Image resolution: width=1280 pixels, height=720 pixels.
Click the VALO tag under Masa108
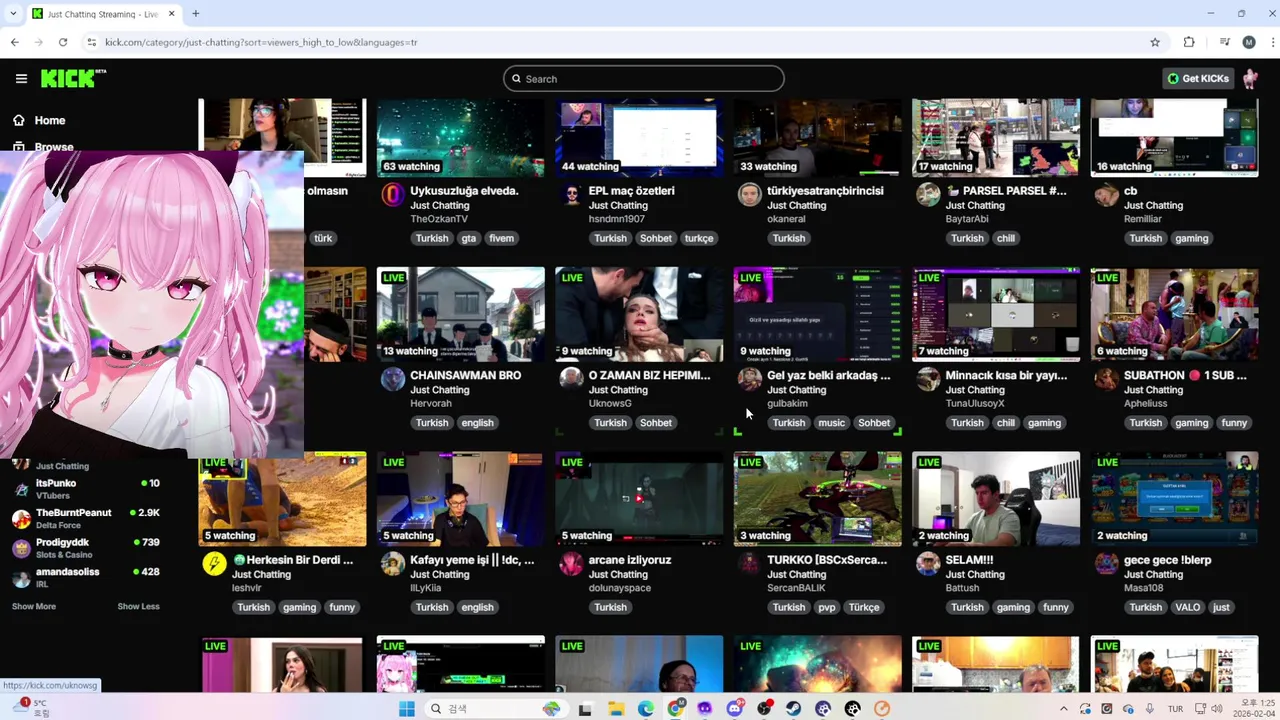point(1188,607)
